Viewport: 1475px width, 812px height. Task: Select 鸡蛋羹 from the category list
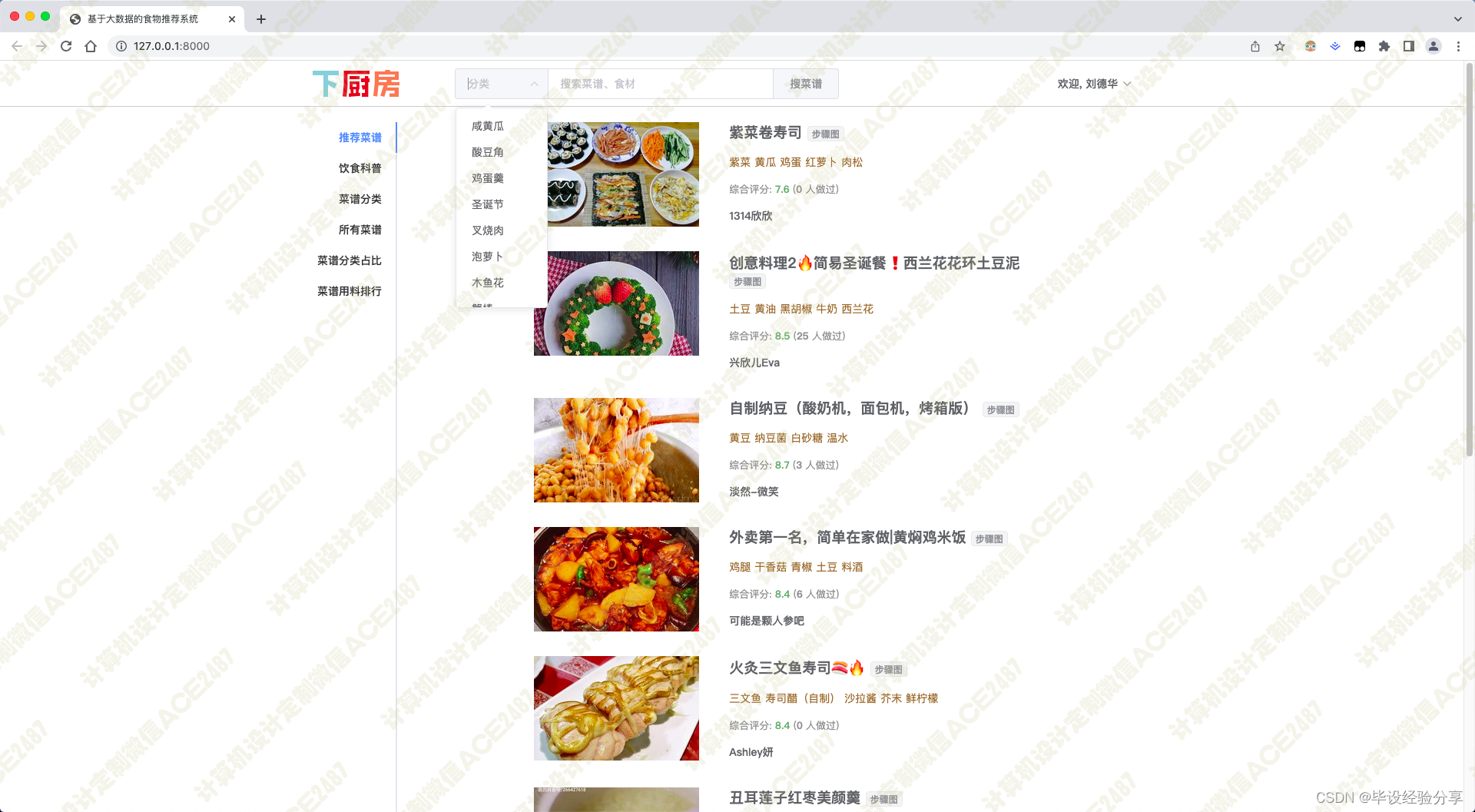(501, 178)
